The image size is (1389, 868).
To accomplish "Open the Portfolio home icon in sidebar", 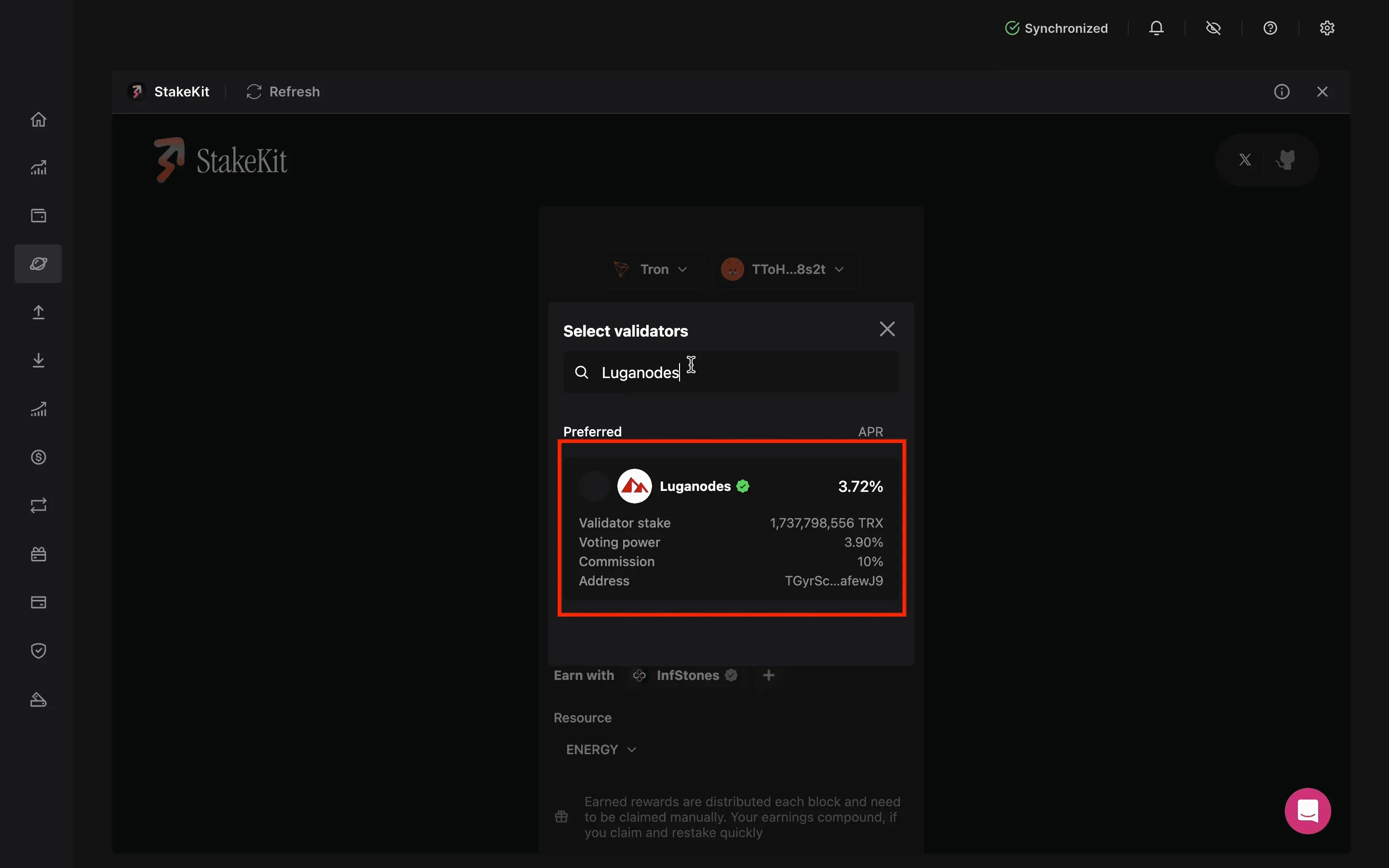I will [39, 120].
